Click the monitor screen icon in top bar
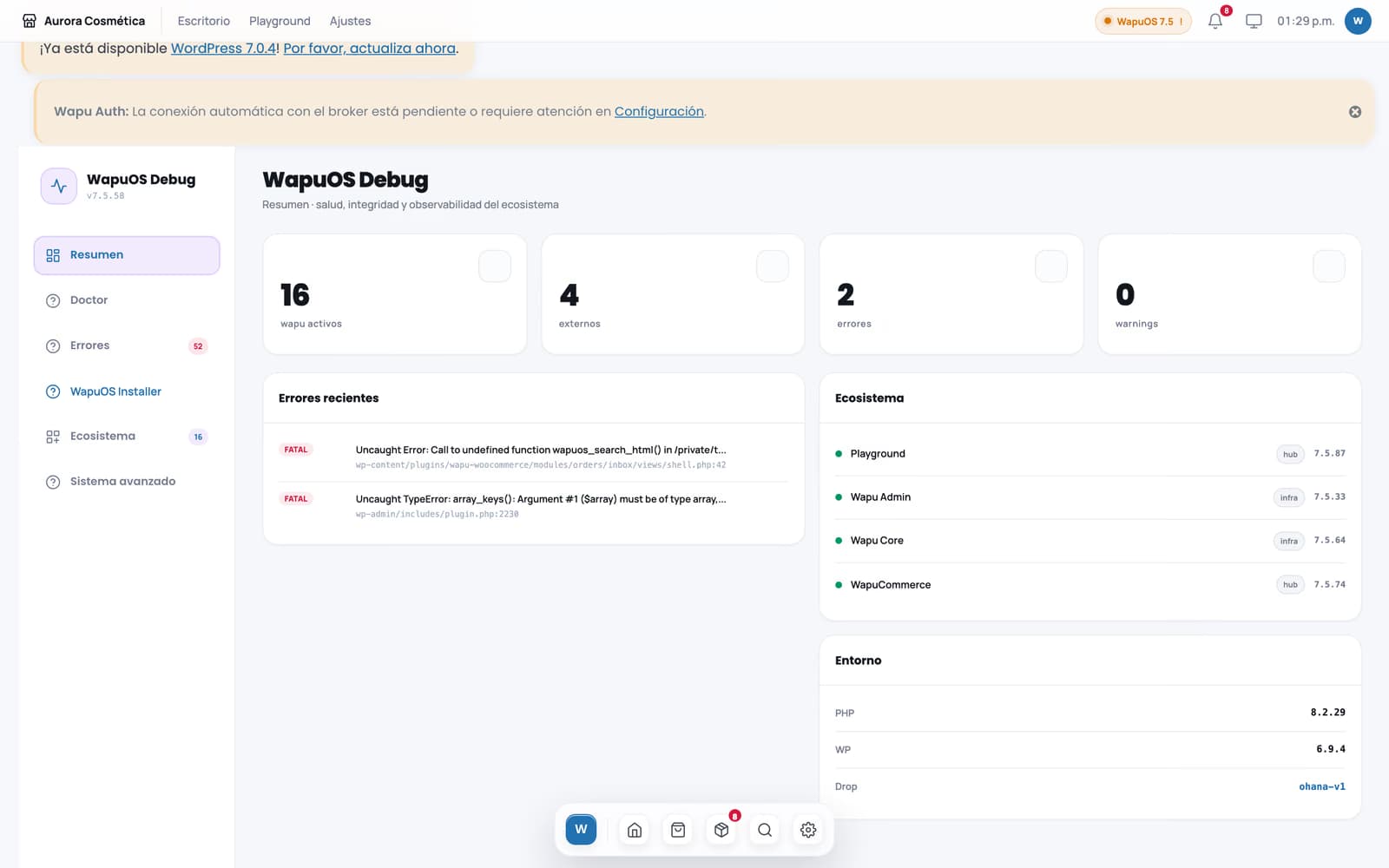Screen dimensions: 1389x868 (x=1254, y=21)
